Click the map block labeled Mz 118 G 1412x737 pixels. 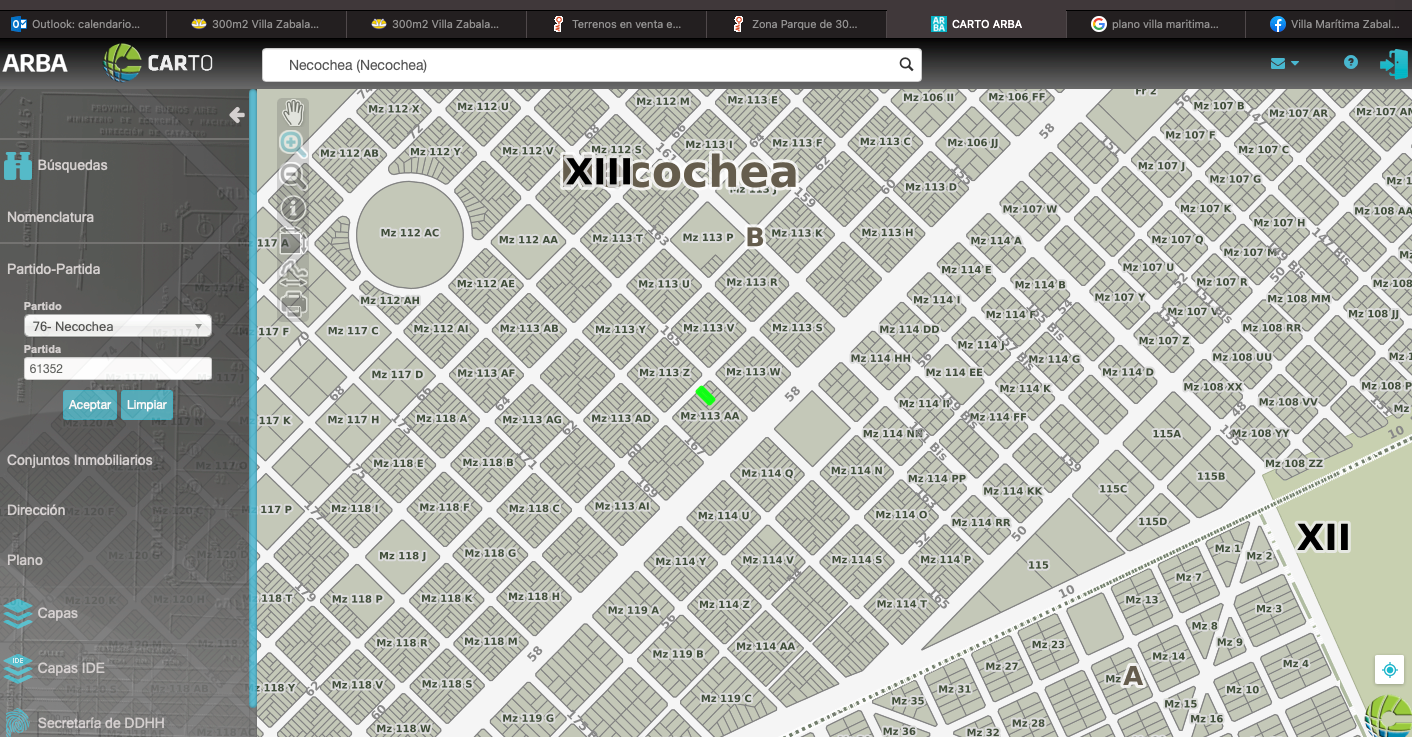click(492, 553)
